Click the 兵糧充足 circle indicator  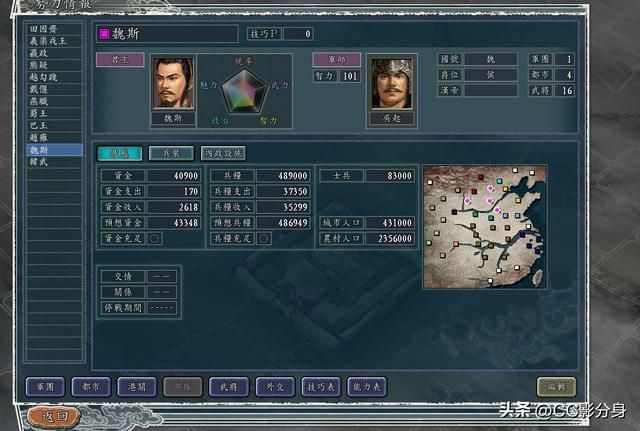(x=264, y=238)
